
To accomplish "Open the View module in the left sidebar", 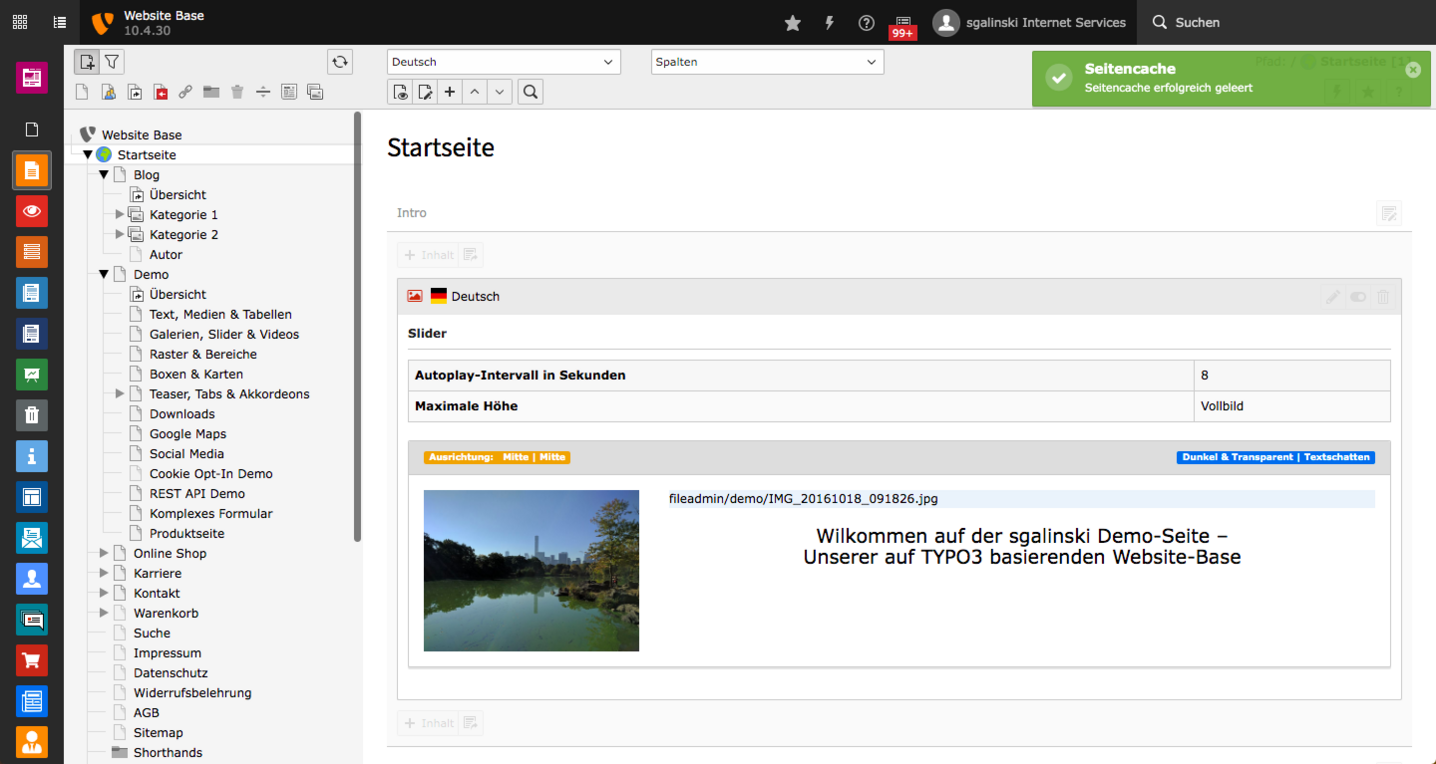I will (x=31, y=211).
